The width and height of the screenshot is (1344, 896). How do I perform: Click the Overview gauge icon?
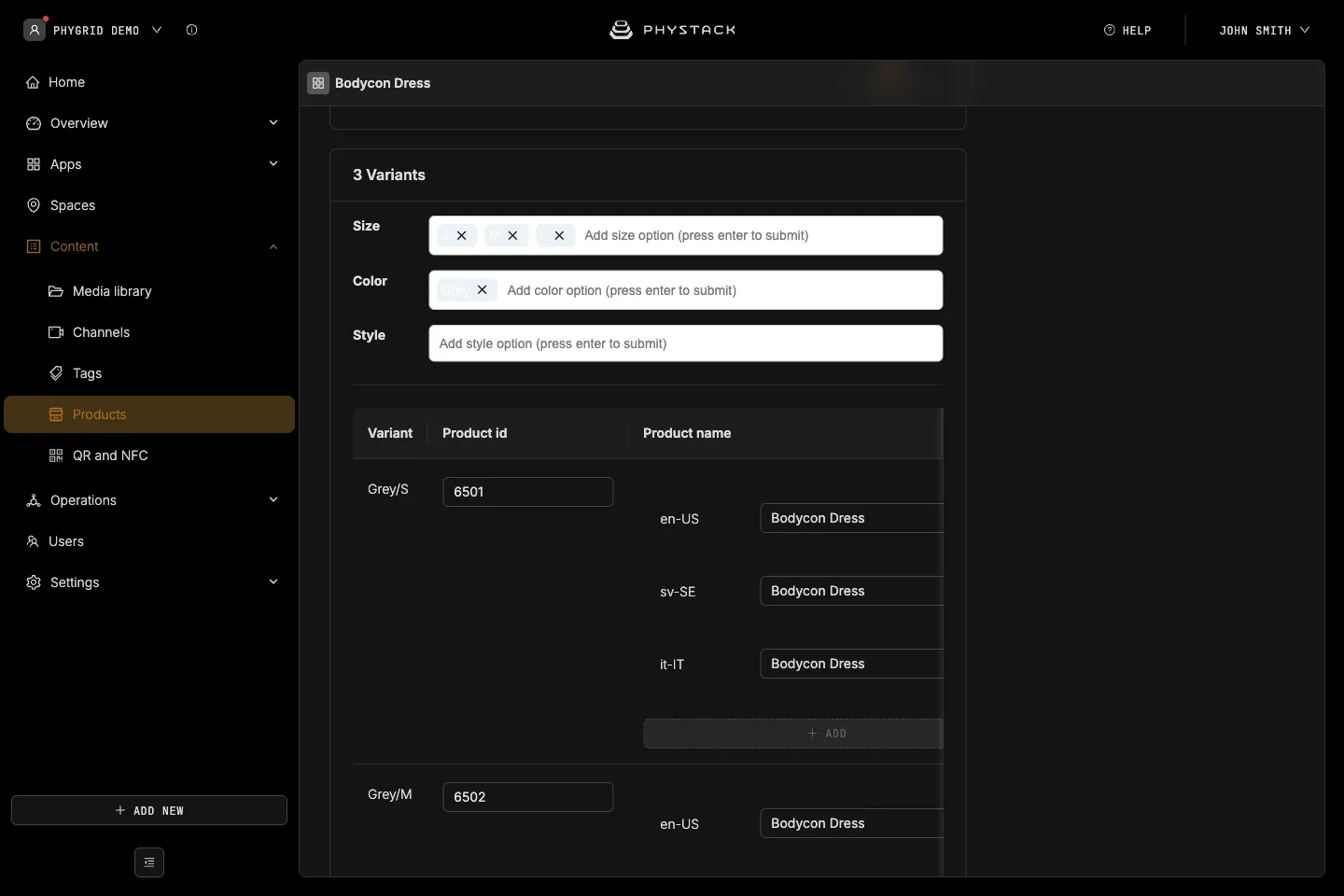pos(34,123)
